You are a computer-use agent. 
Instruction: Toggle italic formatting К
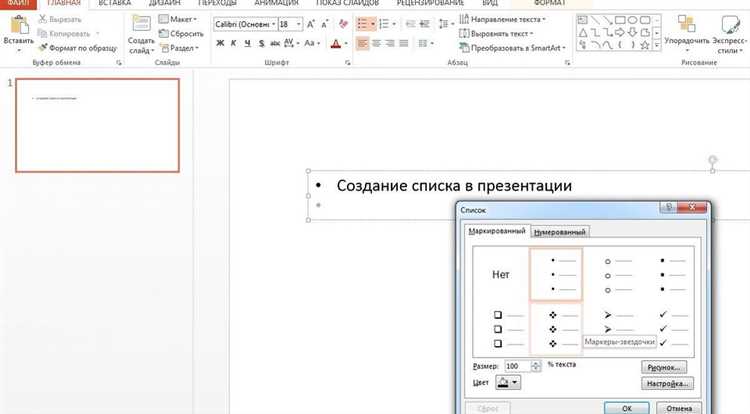pyautogui.click(x=233, y=43)
